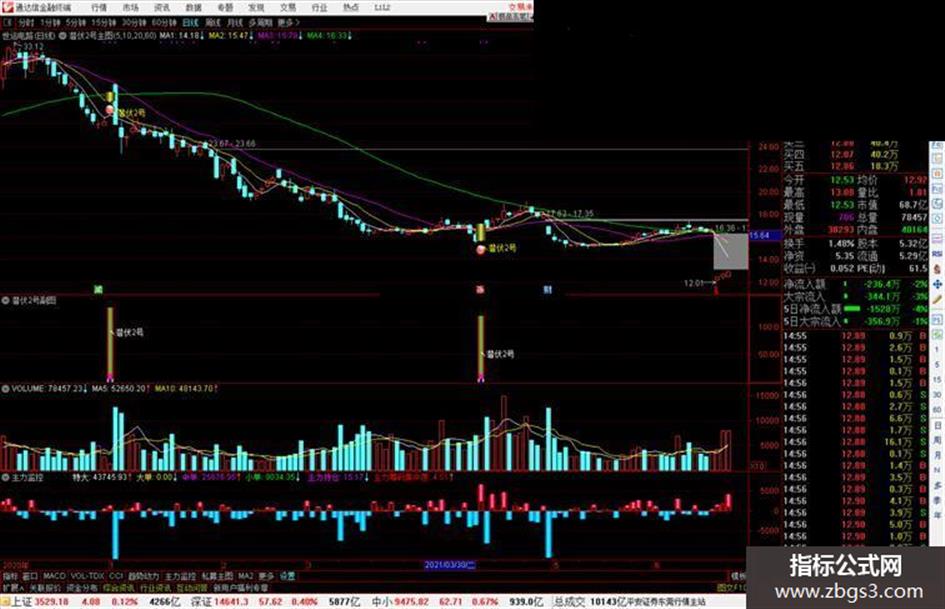Click the 主力监控 panel settings icon

click(6, 477)
